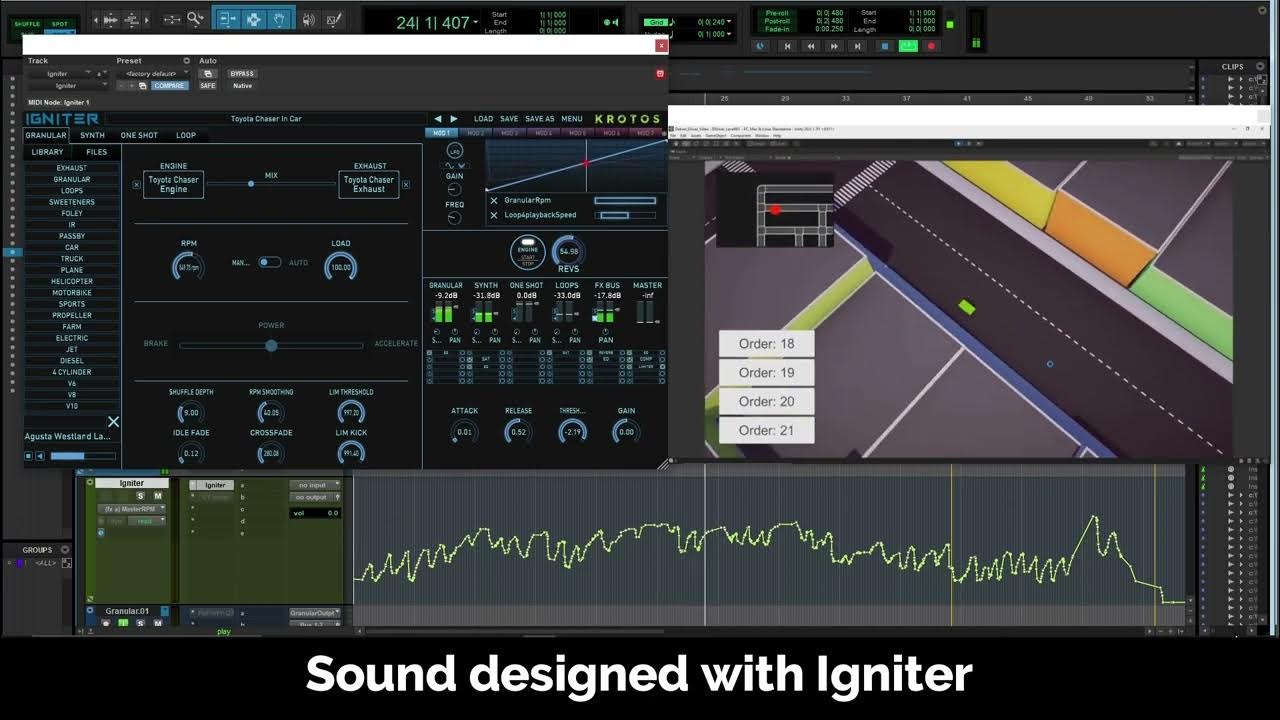This screenshot has width=1280, height=720.
Task: Toggle plugin BYPASS button
Action: coord(242,74)
